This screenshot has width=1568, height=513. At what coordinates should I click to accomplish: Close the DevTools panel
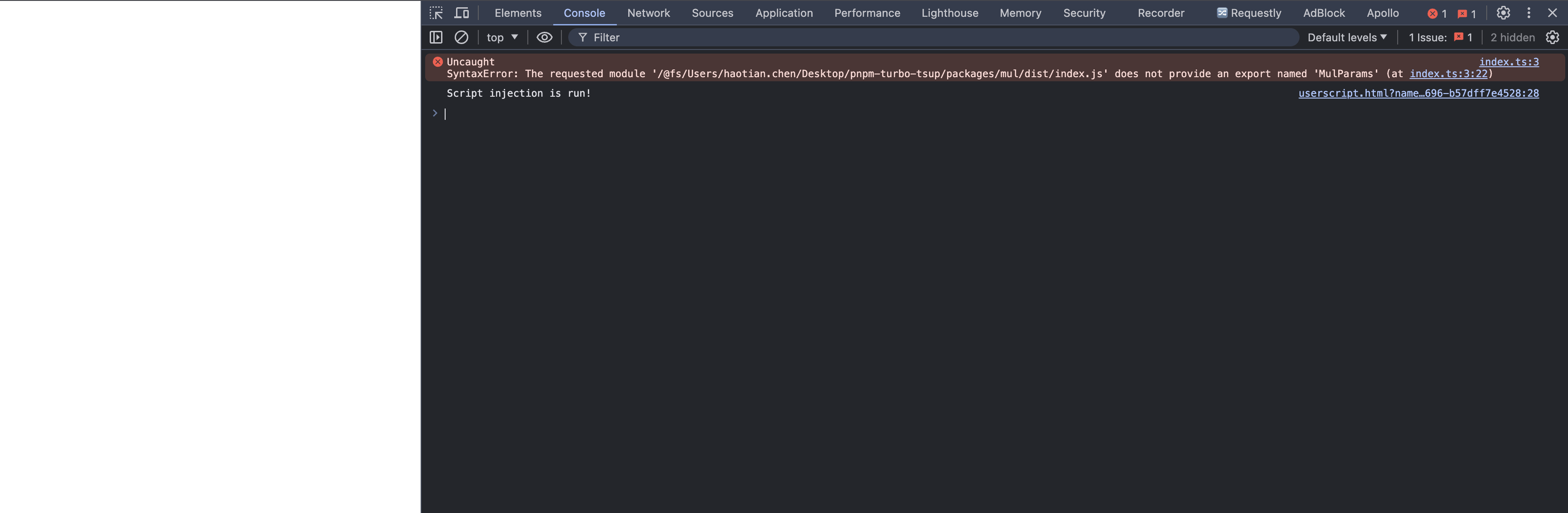click(x=1552, y=13)
